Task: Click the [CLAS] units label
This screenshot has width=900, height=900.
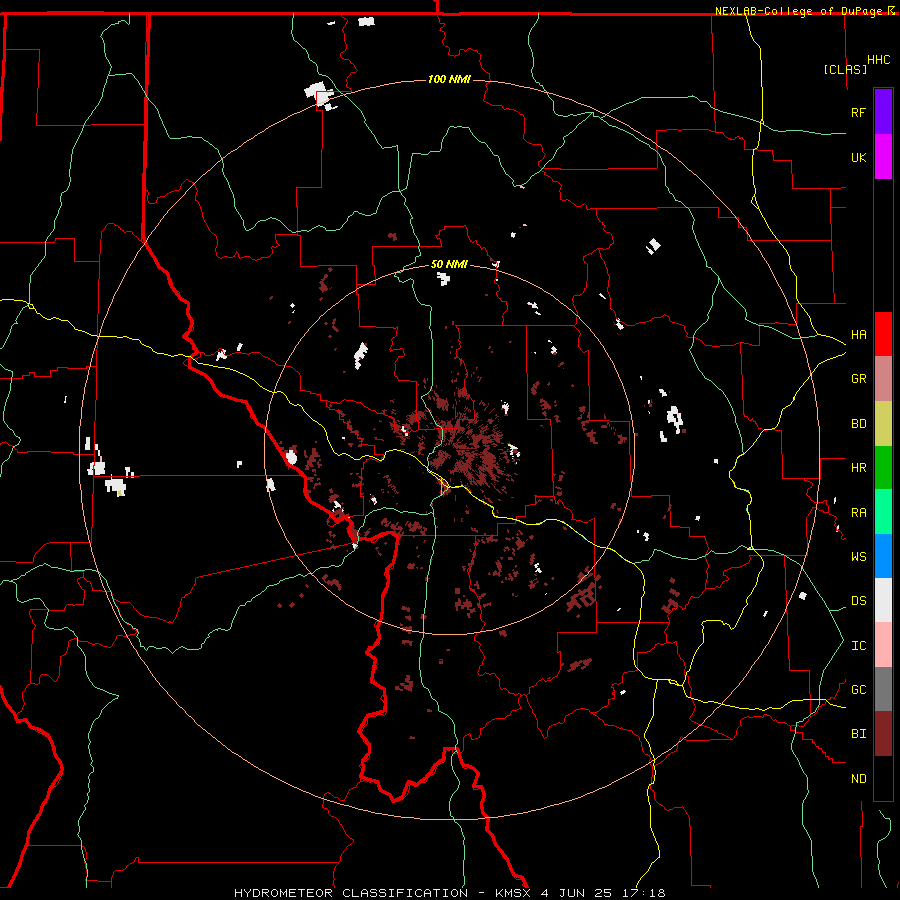Action: click(x=845, y=69)
